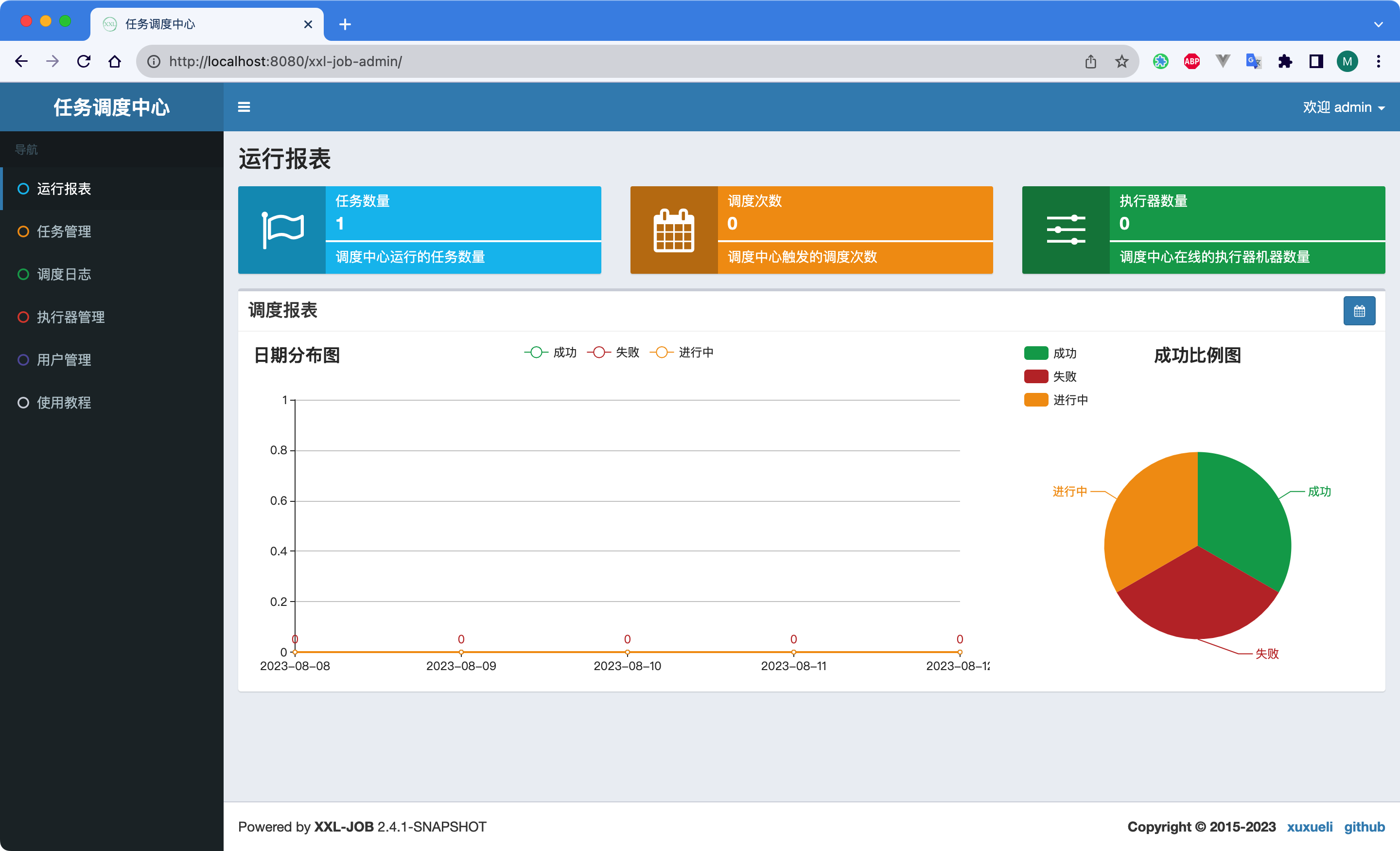Screen dimensions: 1400x851
Task: Toggle the browser side panel icon
Action: pos(1316,61)
